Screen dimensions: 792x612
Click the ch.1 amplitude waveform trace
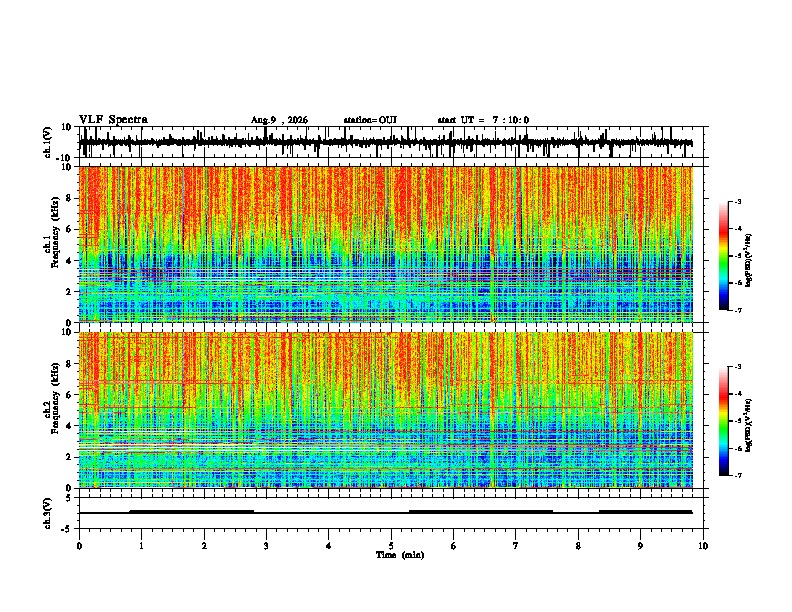click(x=386, y=143)
